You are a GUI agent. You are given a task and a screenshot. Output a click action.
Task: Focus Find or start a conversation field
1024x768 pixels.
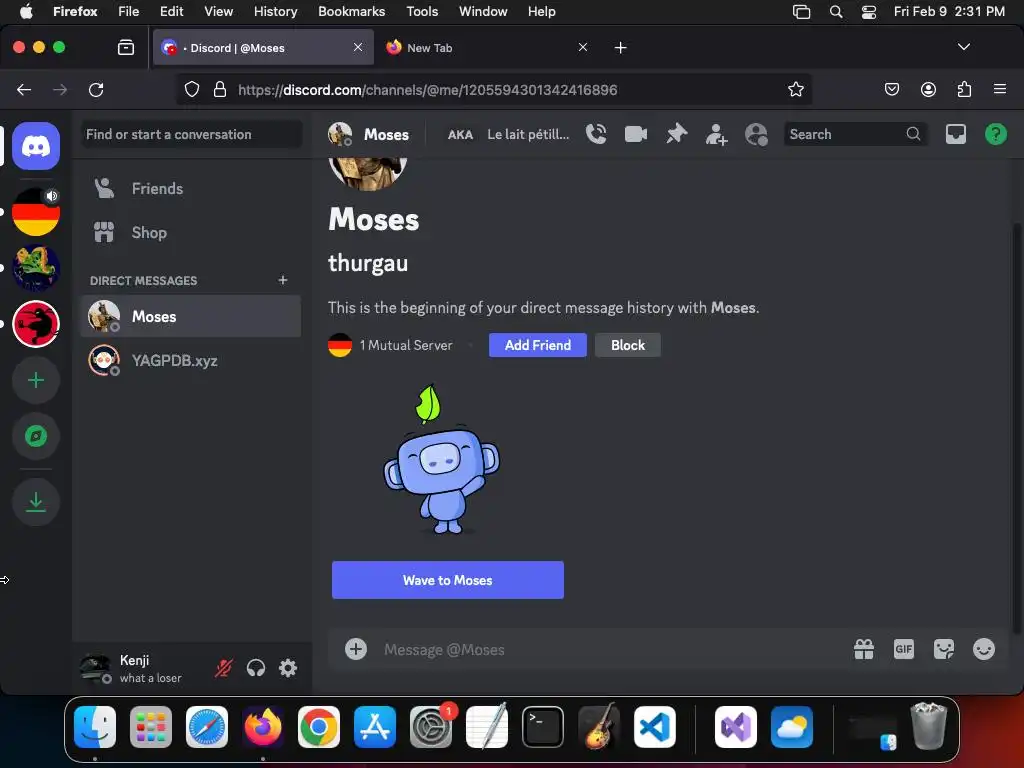[x=191, y=134]
